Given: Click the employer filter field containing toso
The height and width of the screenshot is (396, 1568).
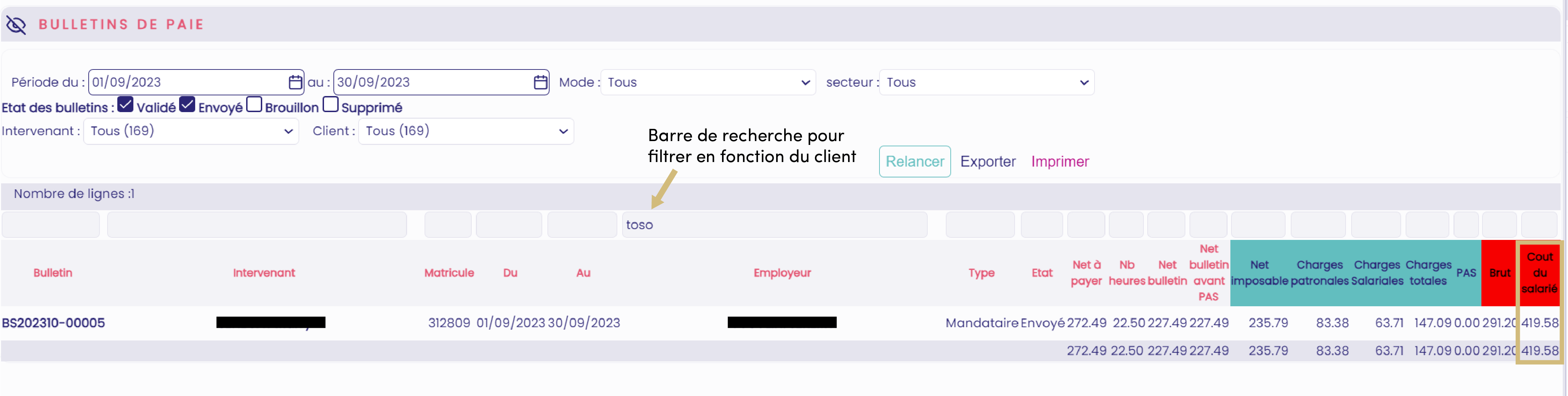Looking at the screenshot, I should pyautogui.click(x=774, y=225).
